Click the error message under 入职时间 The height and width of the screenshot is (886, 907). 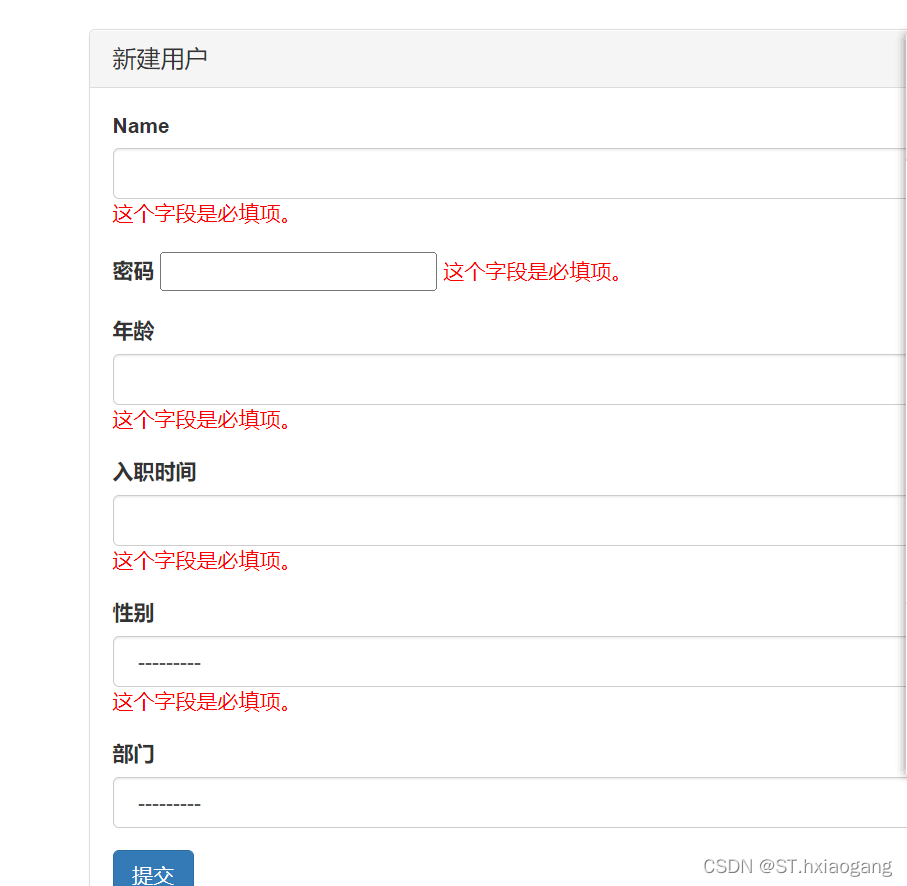click(202, 561)
